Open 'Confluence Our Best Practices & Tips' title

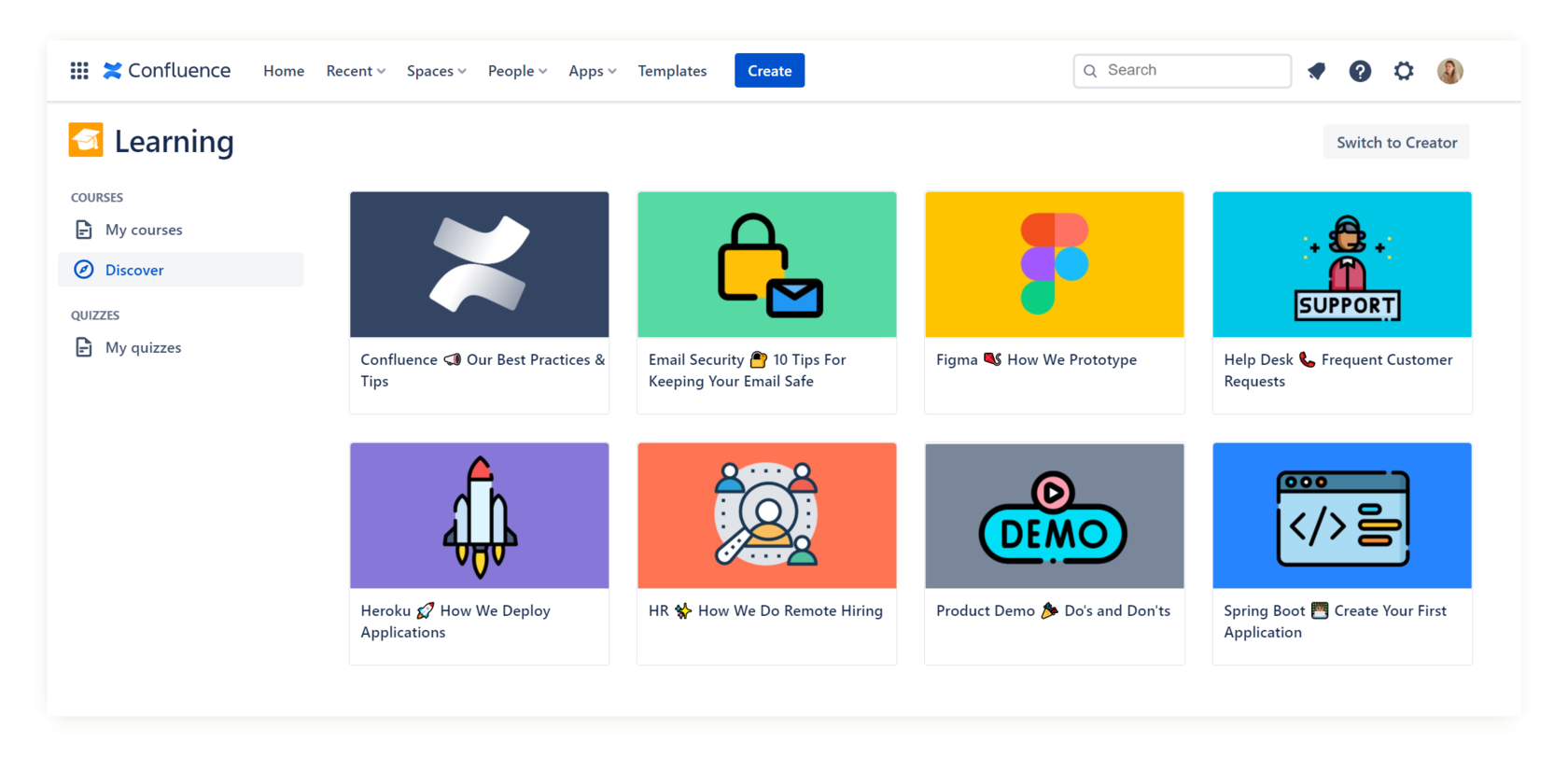pyautogui.click(x=483, y=371)
